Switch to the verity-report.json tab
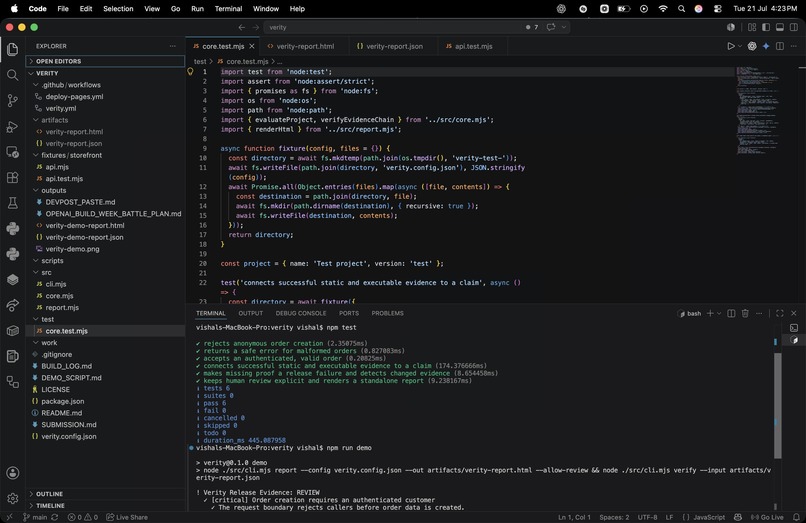Image resolution: width=806 pixels, height=523 pixels. pos(394,46)
